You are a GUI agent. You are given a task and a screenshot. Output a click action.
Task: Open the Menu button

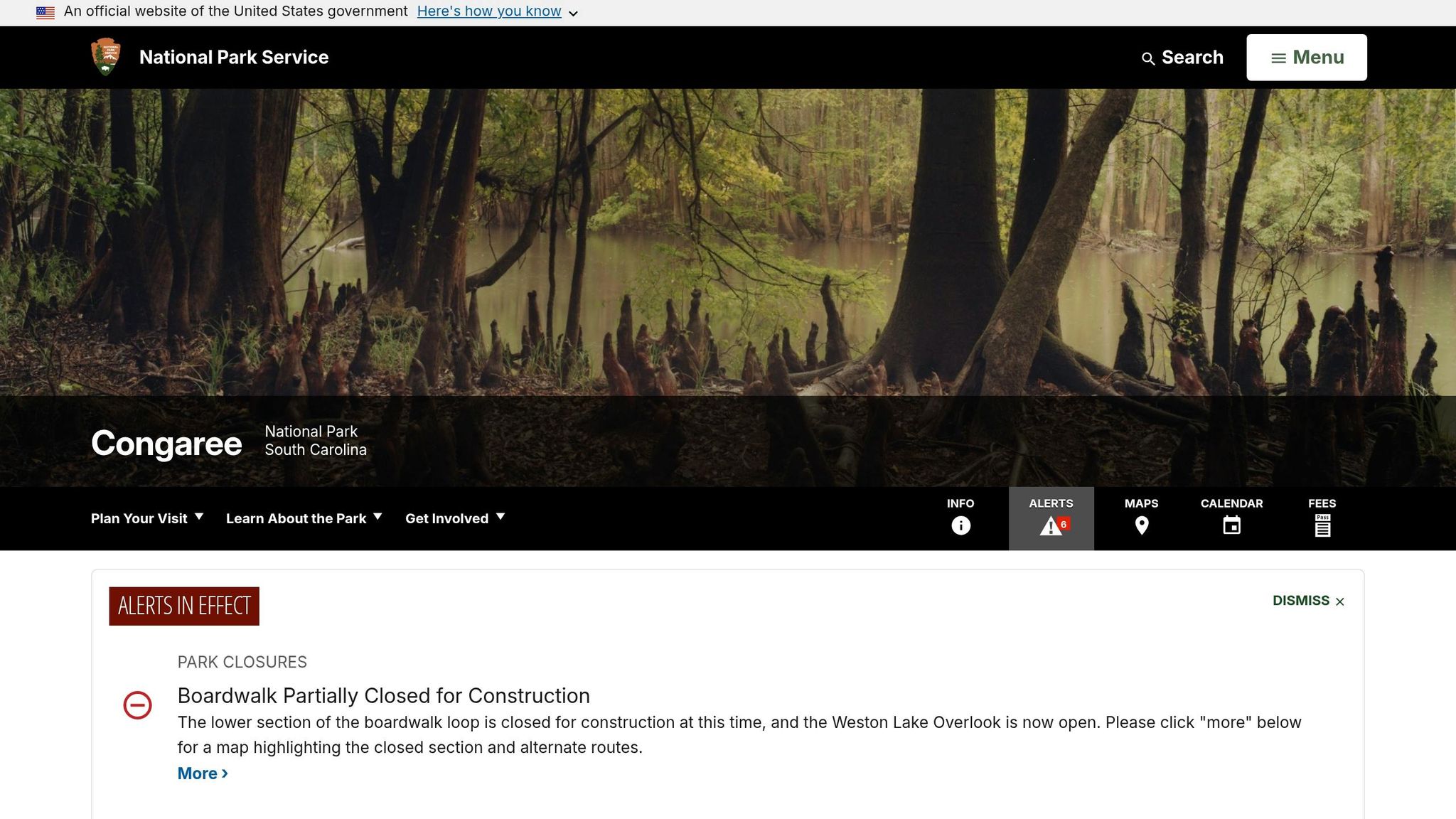[1306, 57]
